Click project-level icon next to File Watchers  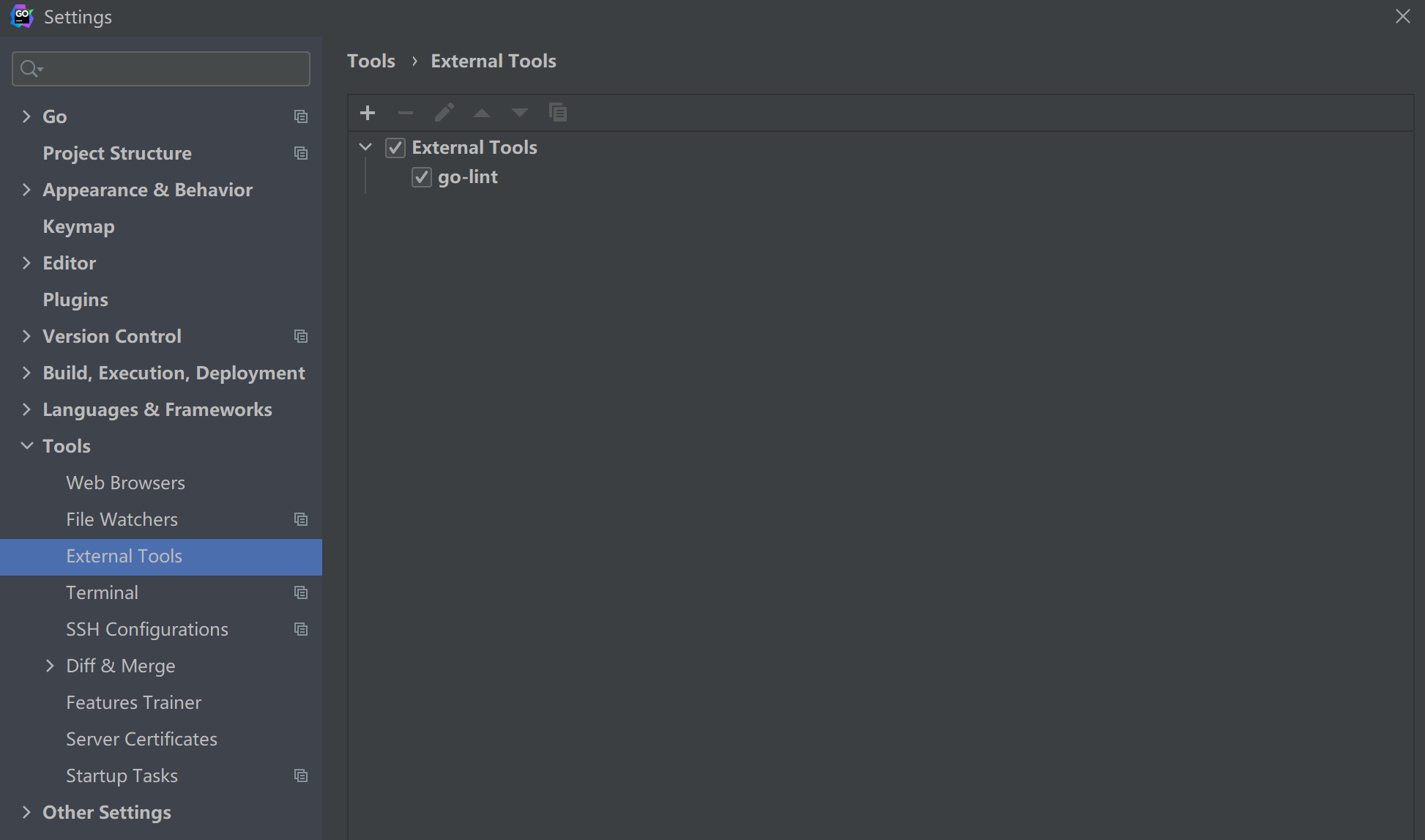click(x=301, y=519)
